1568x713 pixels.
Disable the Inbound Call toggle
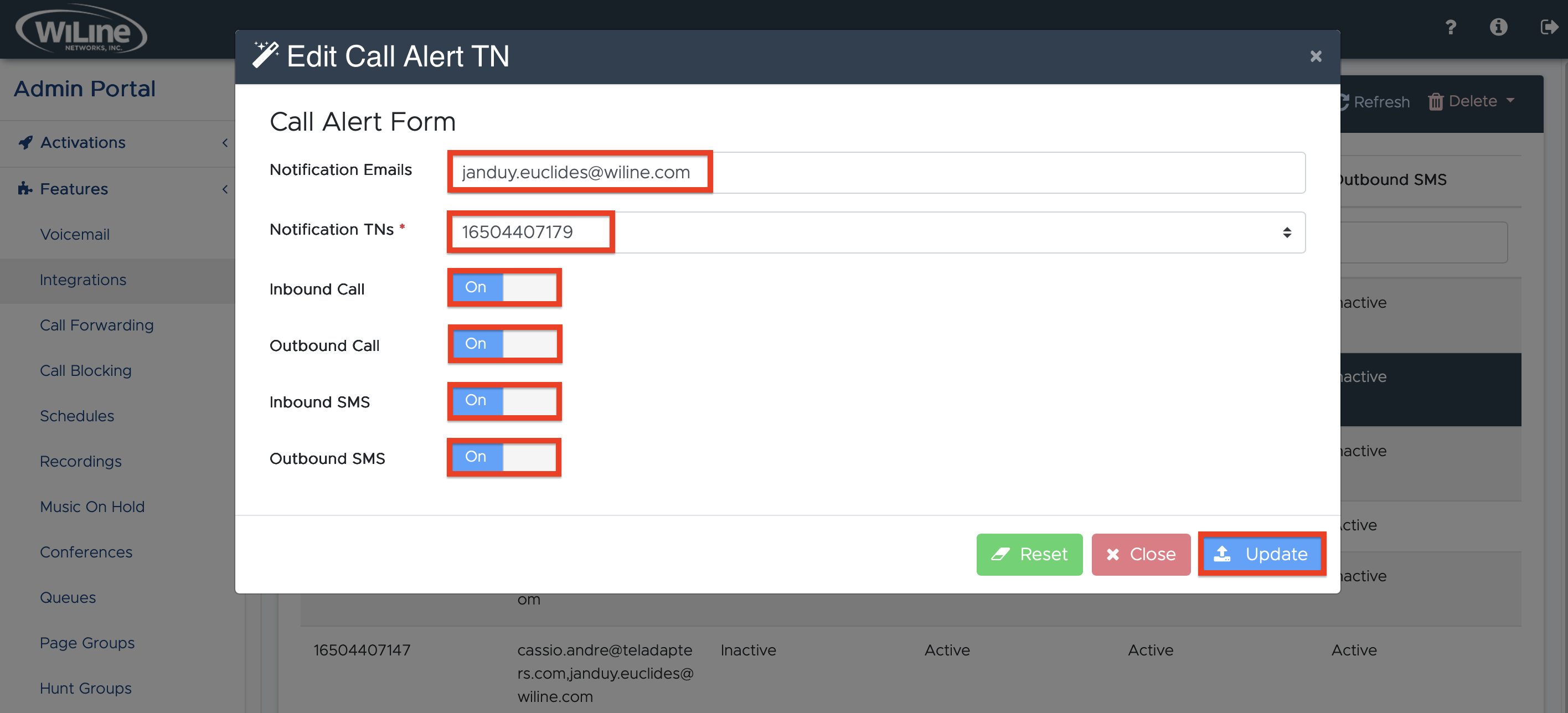(504, 287)
